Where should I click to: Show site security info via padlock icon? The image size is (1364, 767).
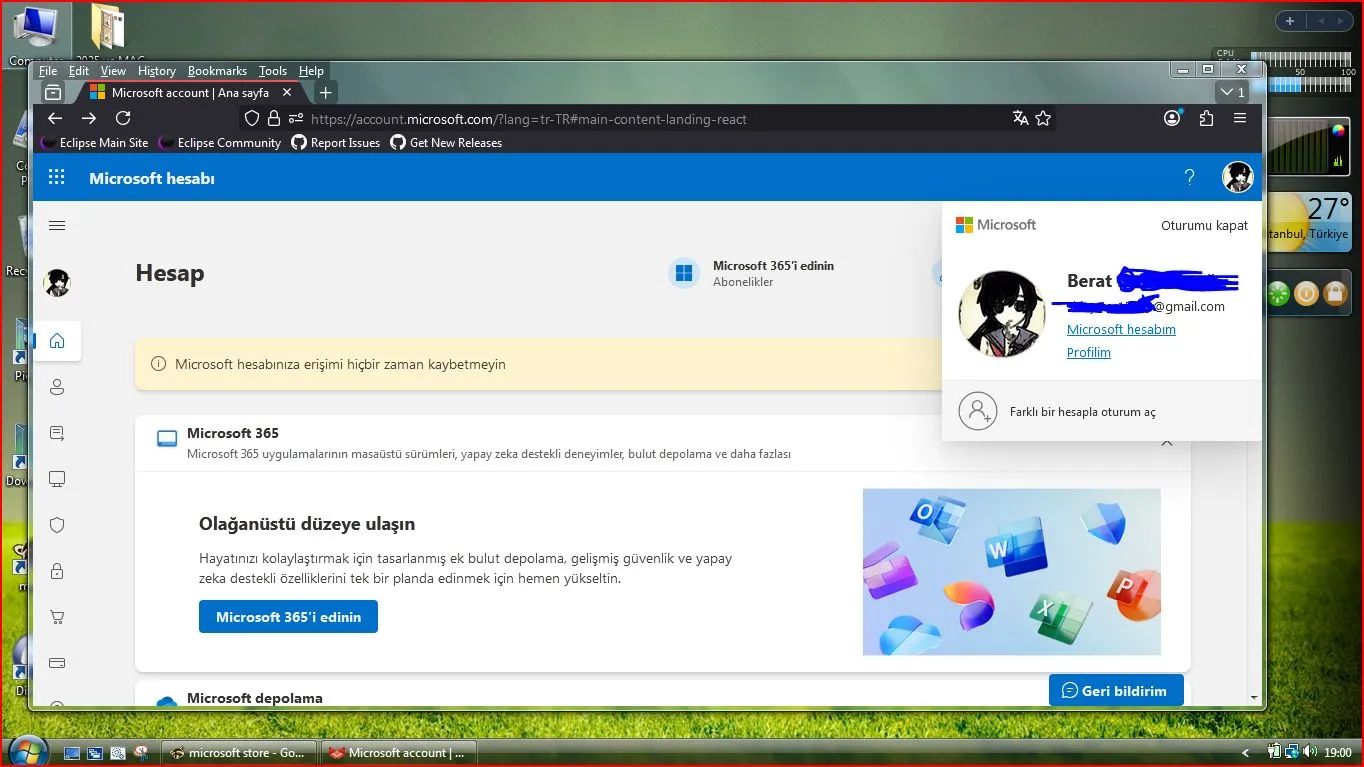pos(273,118)
